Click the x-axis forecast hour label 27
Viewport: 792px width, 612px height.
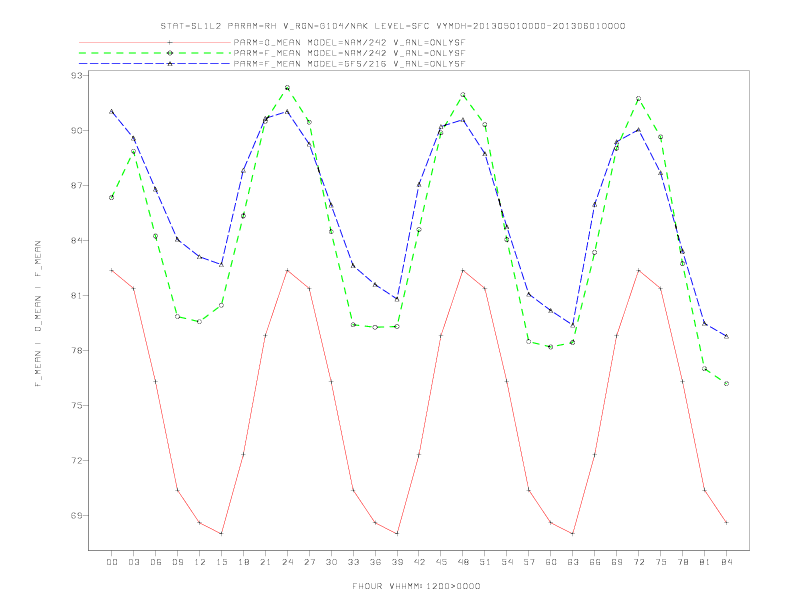tap(309, 562)
